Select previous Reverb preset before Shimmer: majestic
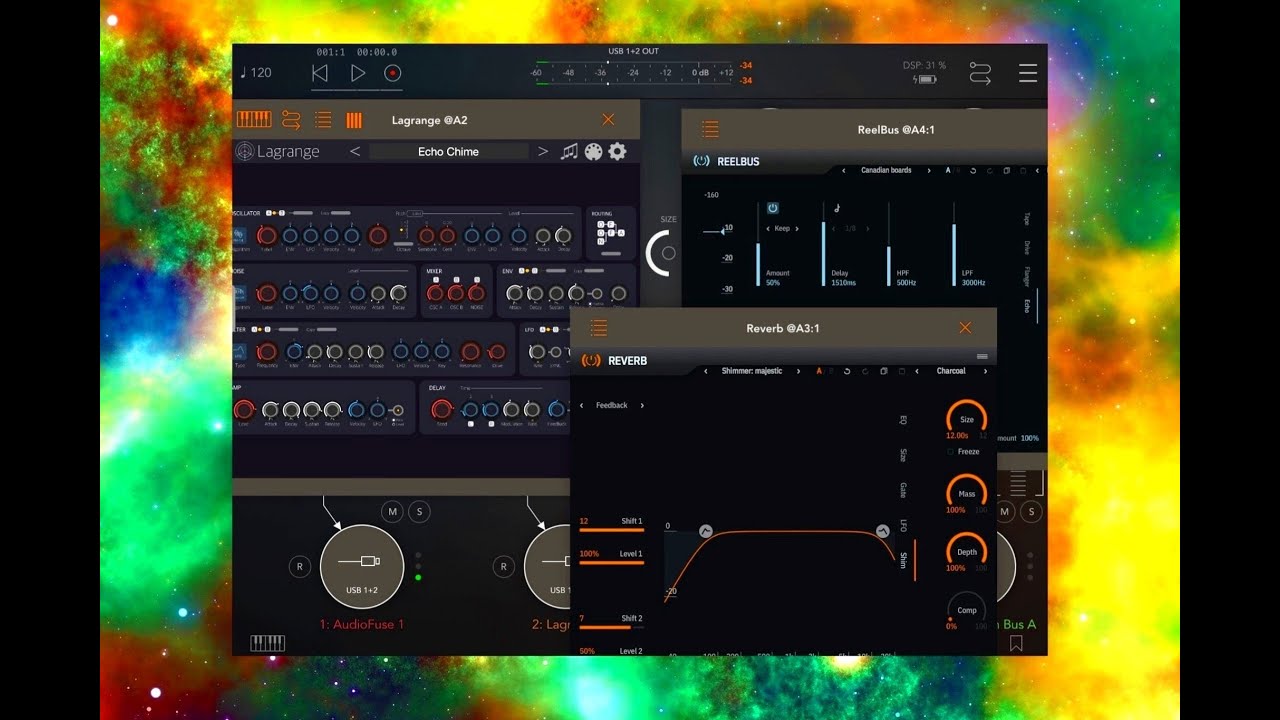 tap(706, 371)
